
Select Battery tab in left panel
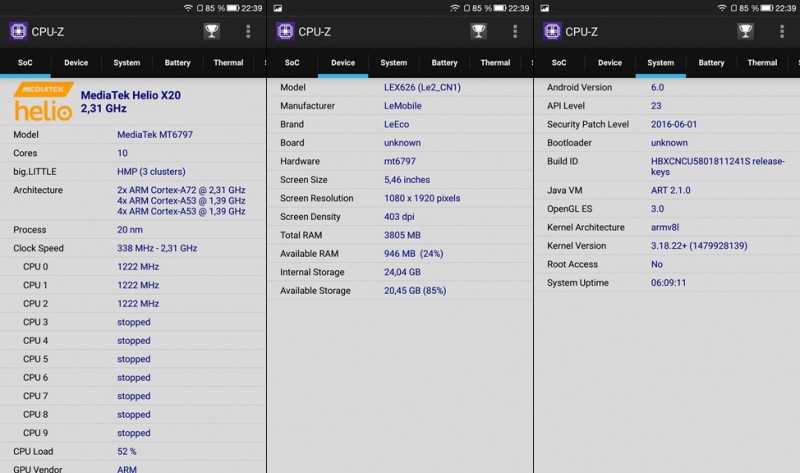click(178, 63)
